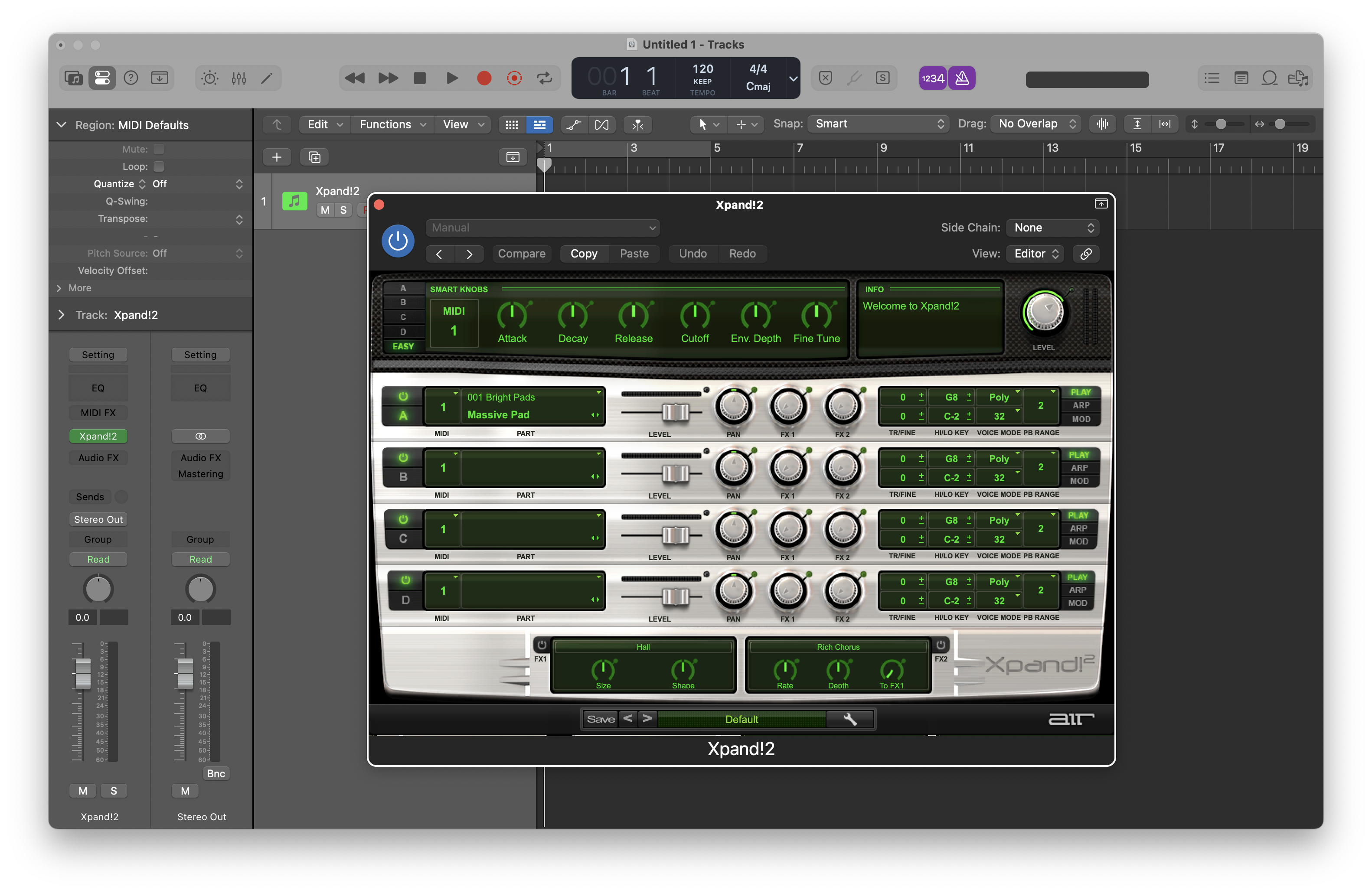1372x893 pixels.
Task: Open the Side Chain None dropdown
Action: (x=1053, y=228)
